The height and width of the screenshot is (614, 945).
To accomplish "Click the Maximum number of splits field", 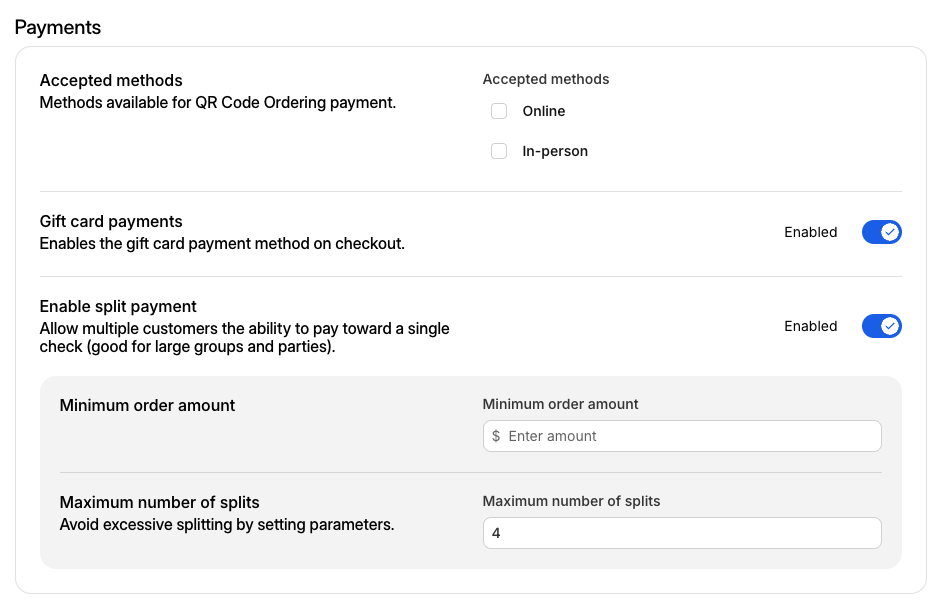I will tap(681, 533).
